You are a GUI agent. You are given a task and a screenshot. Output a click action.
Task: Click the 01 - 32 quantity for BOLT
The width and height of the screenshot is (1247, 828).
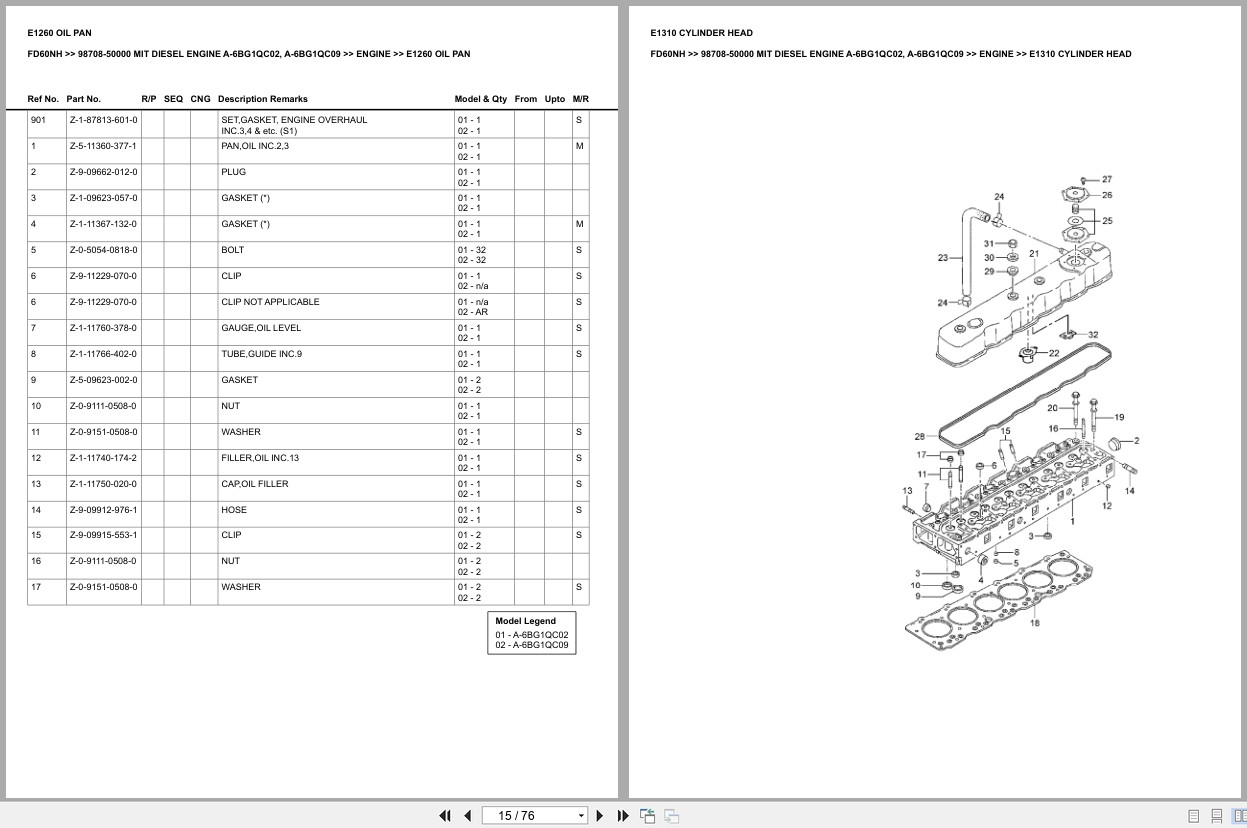click(x=472, y=250)
